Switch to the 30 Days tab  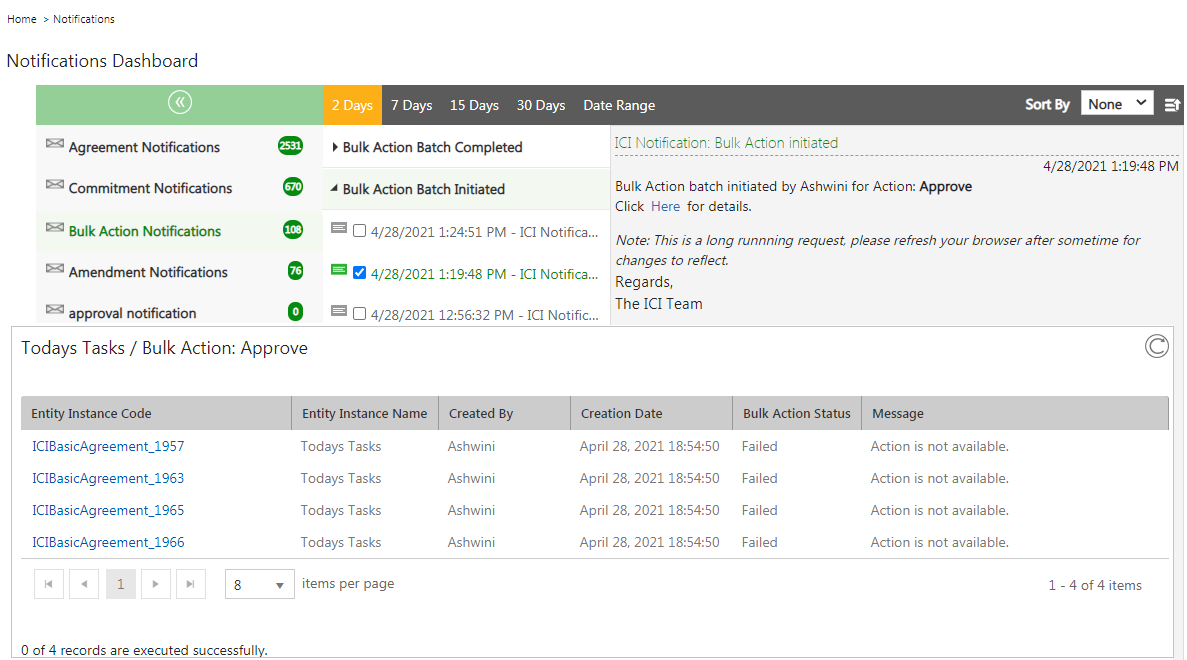(540, 105)
